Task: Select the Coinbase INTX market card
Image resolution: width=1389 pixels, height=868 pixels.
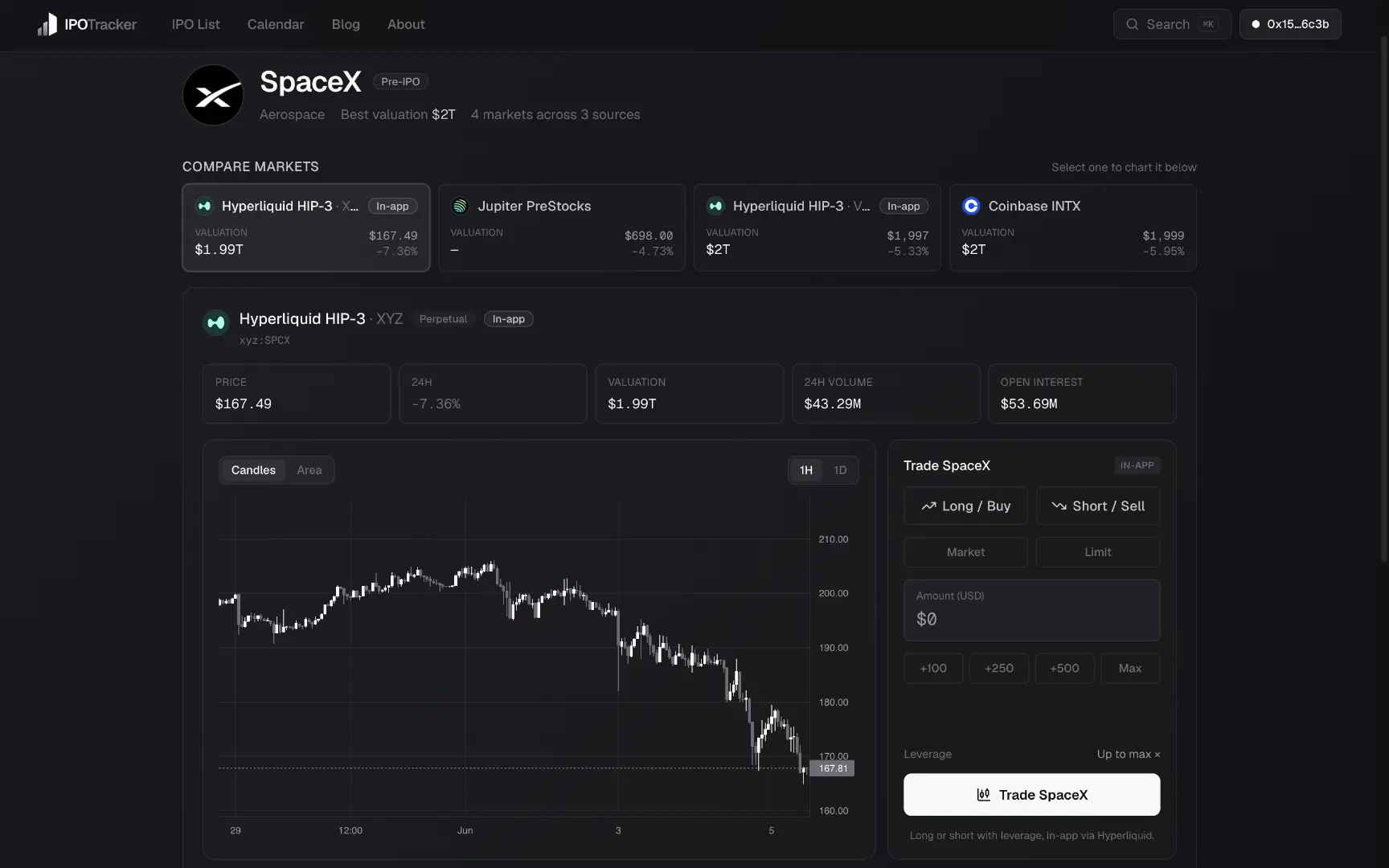Action: pyautogui.click(x=1073, y=227)
